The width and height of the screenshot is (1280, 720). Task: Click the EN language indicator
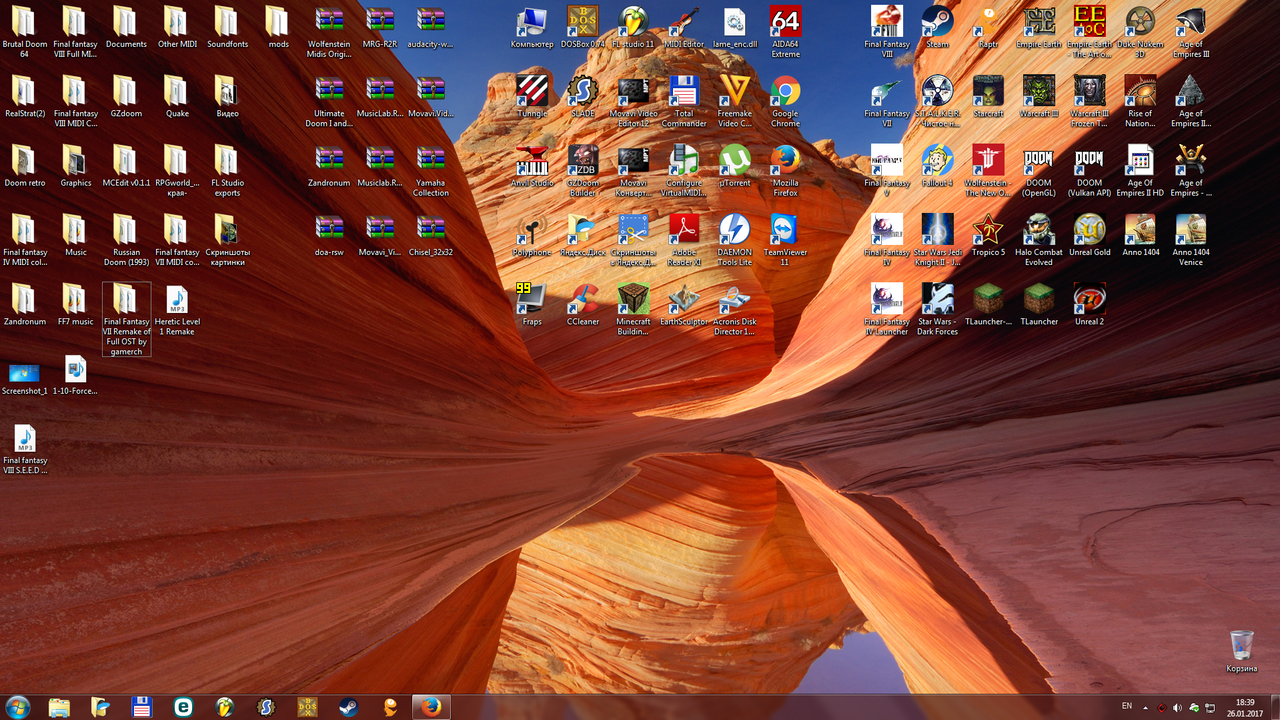pyautogui.click(x=1127, y=706)
